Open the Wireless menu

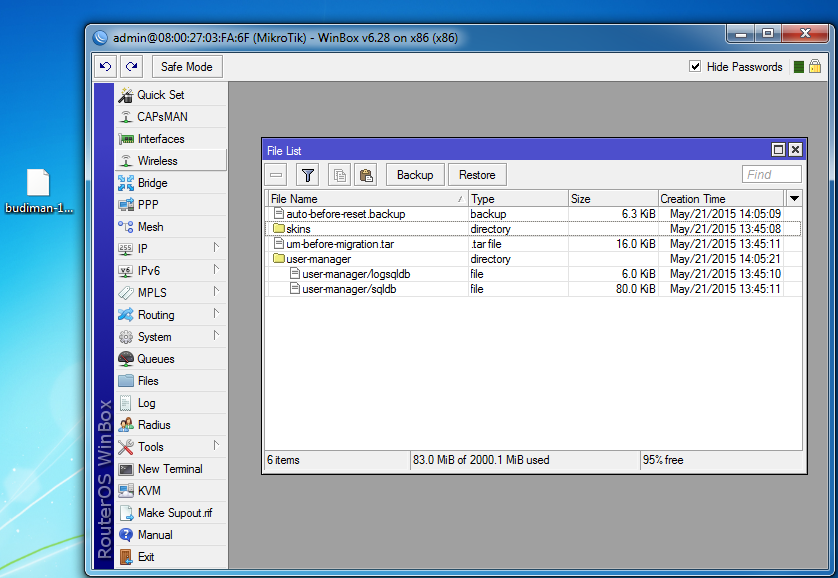[x=171, y=161]
